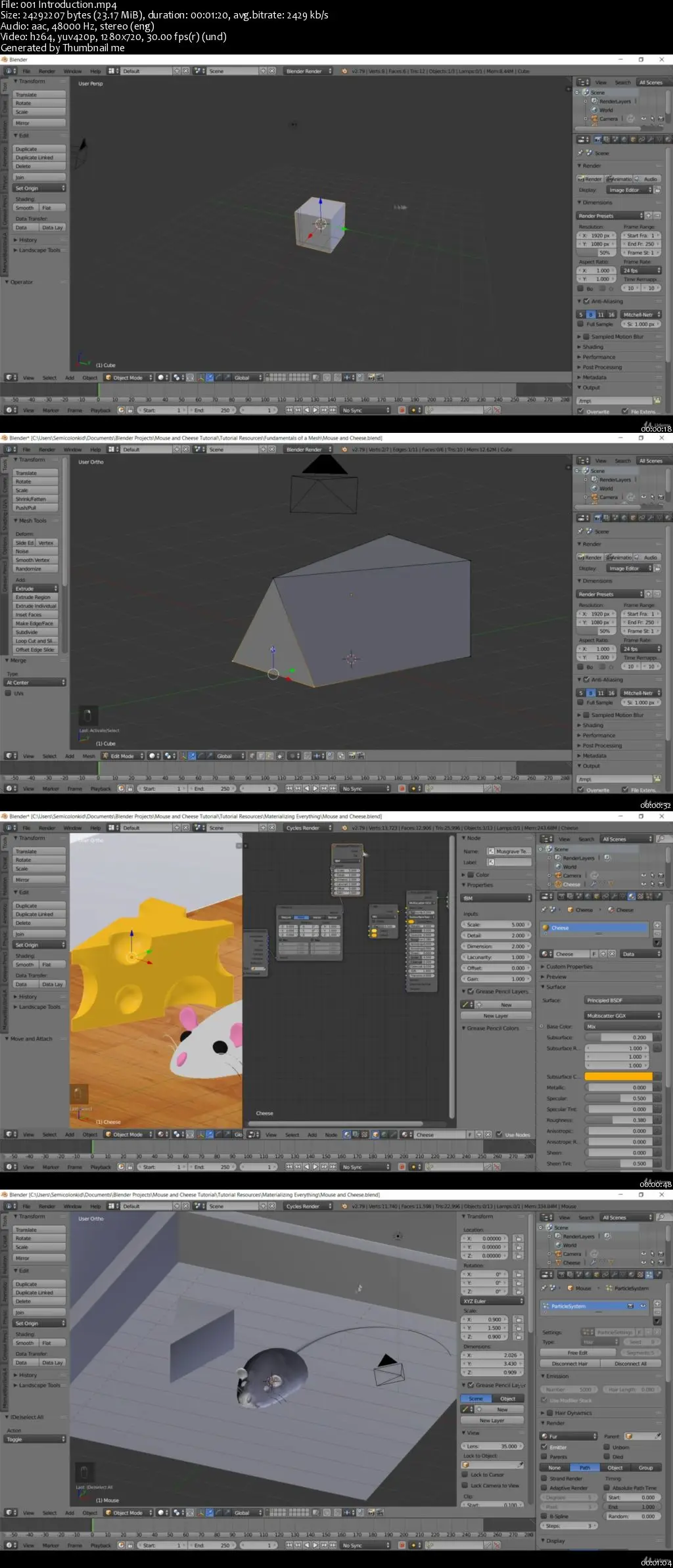The height and width of the screenshot is (1568, 673).
Task: Toggle Emitter checkbox in 00:01:04 frame
Action: click(x=544, y=1446)
